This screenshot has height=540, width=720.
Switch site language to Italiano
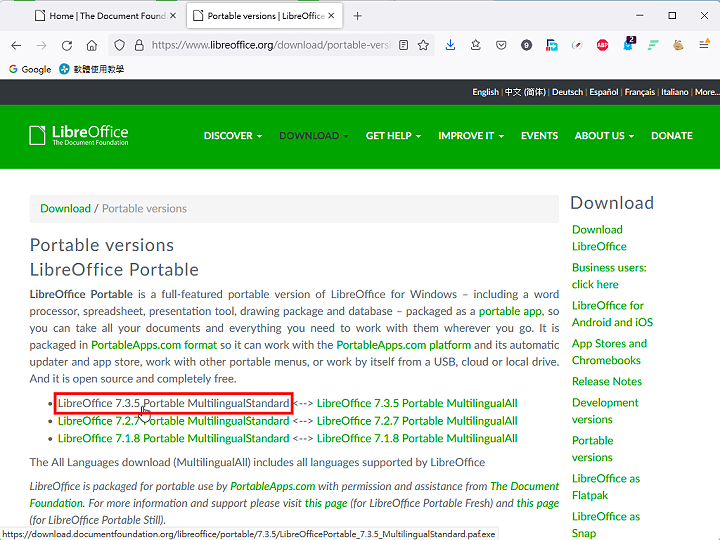click(x=675, y=92)
